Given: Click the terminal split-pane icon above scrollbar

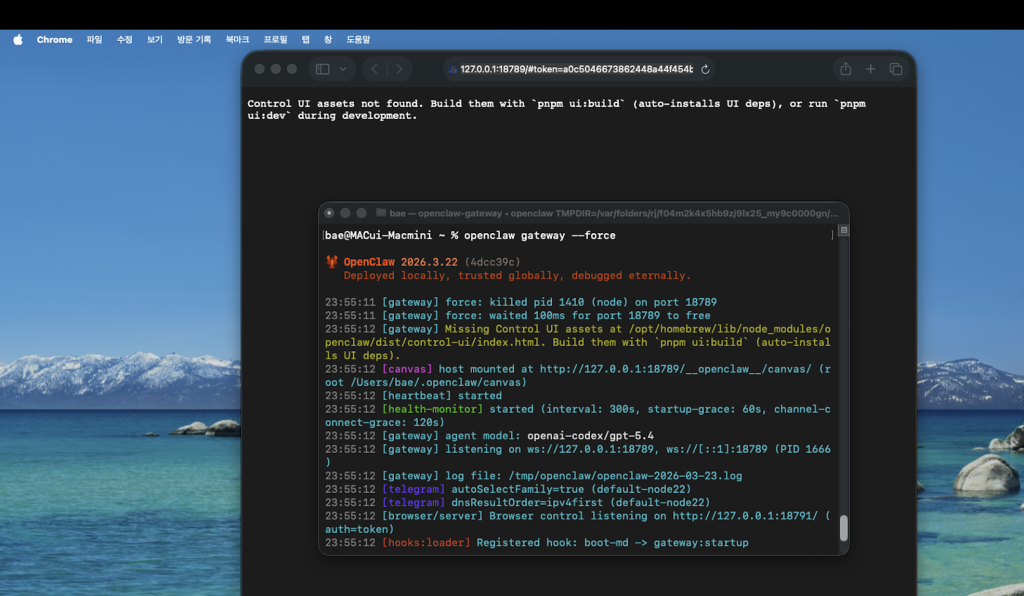Looking at the screenshot, I should [843, 230].
